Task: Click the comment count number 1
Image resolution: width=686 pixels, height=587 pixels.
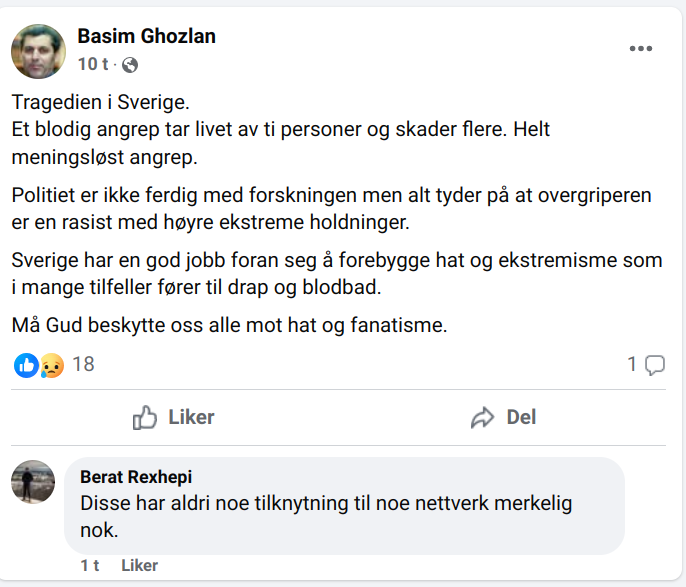Action: (x=632, y=365)
